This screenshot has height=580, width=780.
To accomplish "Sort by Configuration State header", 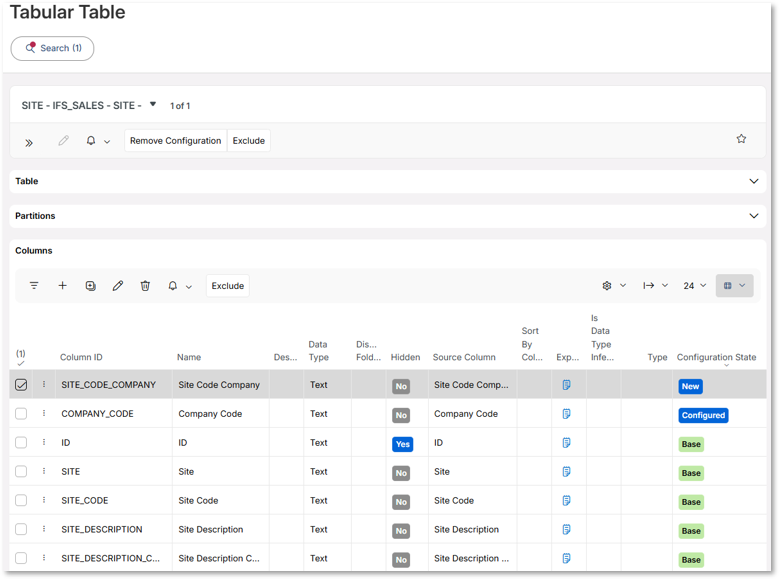I will [716, 357].
